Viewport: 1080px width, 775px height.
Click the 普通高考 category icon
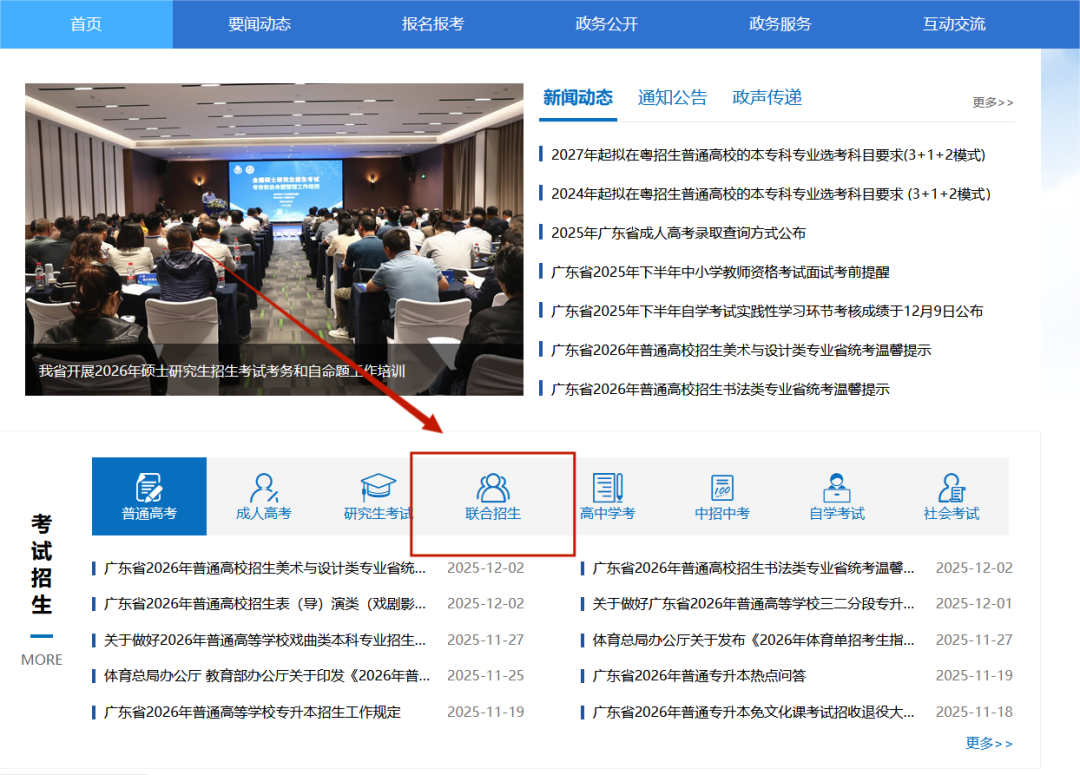pos(149,488)
